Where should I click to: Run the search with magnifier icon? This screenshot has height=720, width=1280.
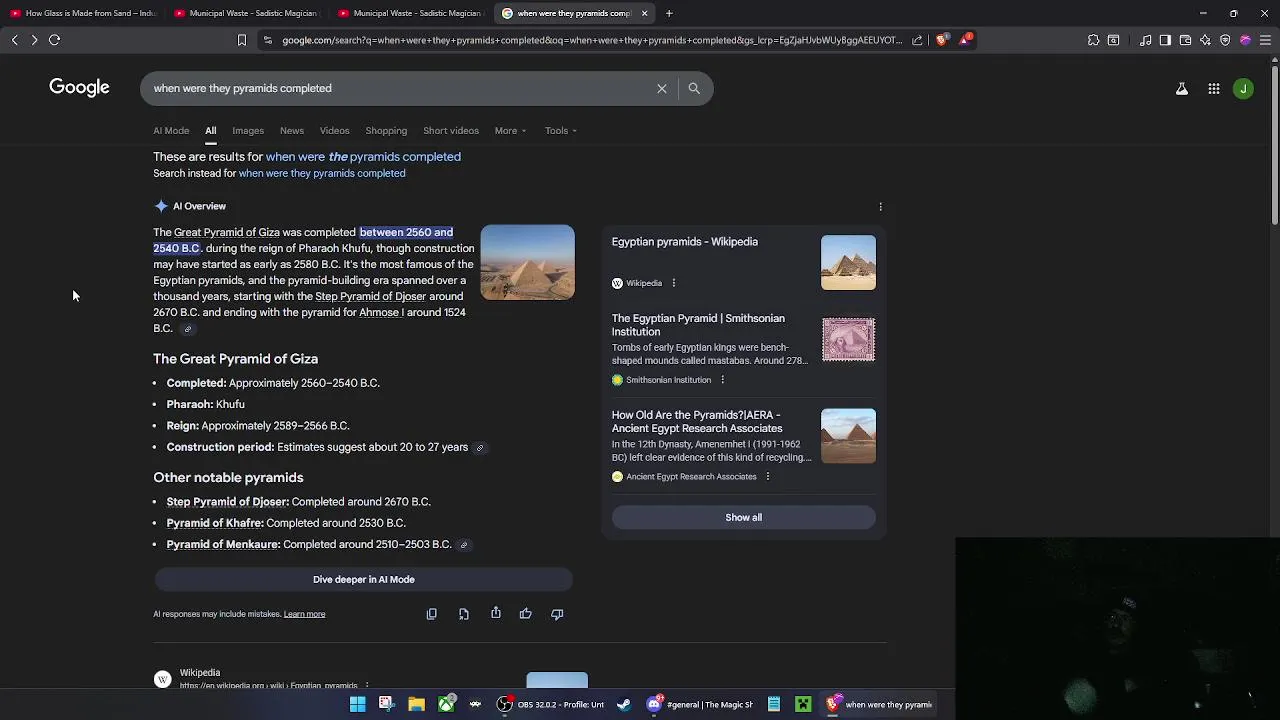[694, 88]
